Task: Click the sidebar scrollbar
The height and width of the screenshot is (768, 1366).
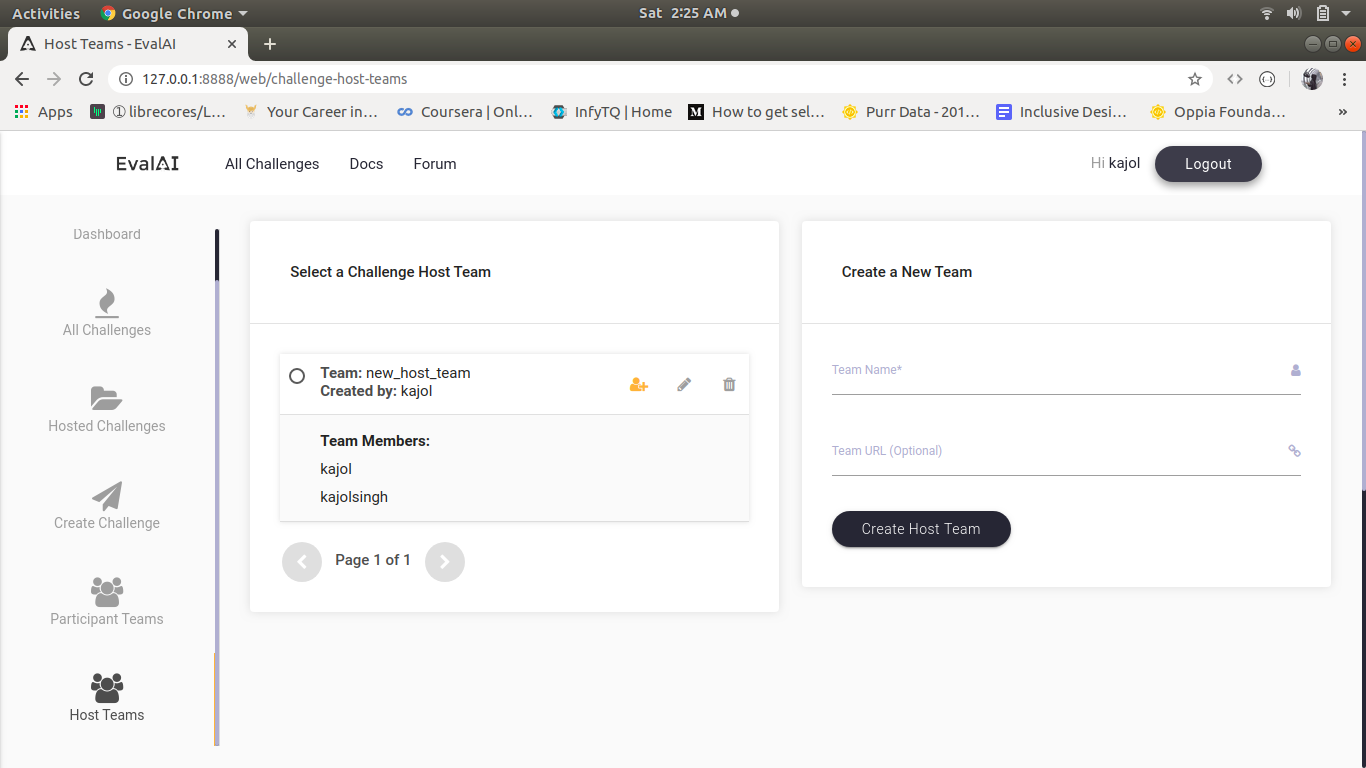Action: tap(216, 487)
